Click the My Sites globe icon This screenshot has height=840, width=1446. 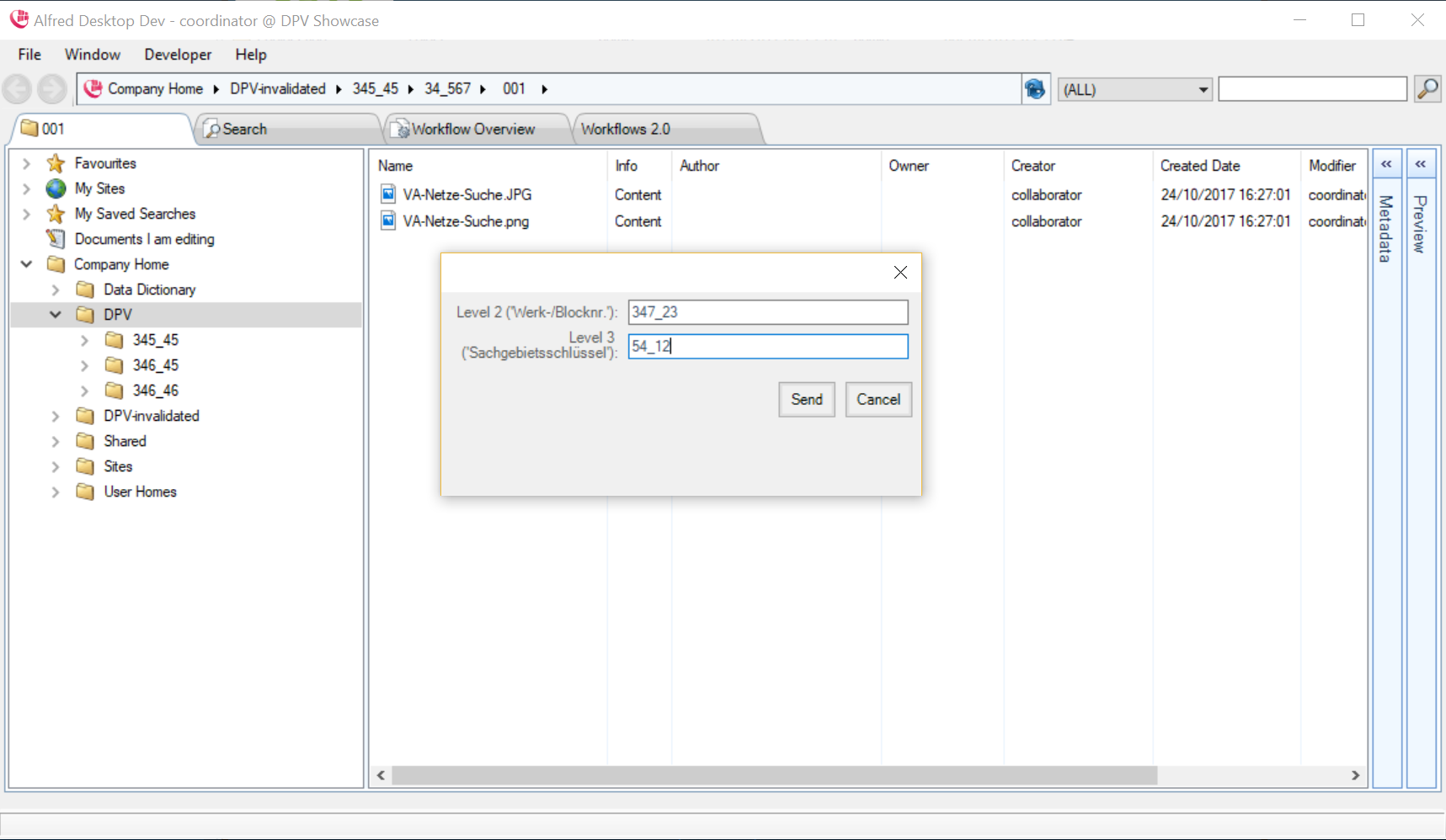pos(56,189)
